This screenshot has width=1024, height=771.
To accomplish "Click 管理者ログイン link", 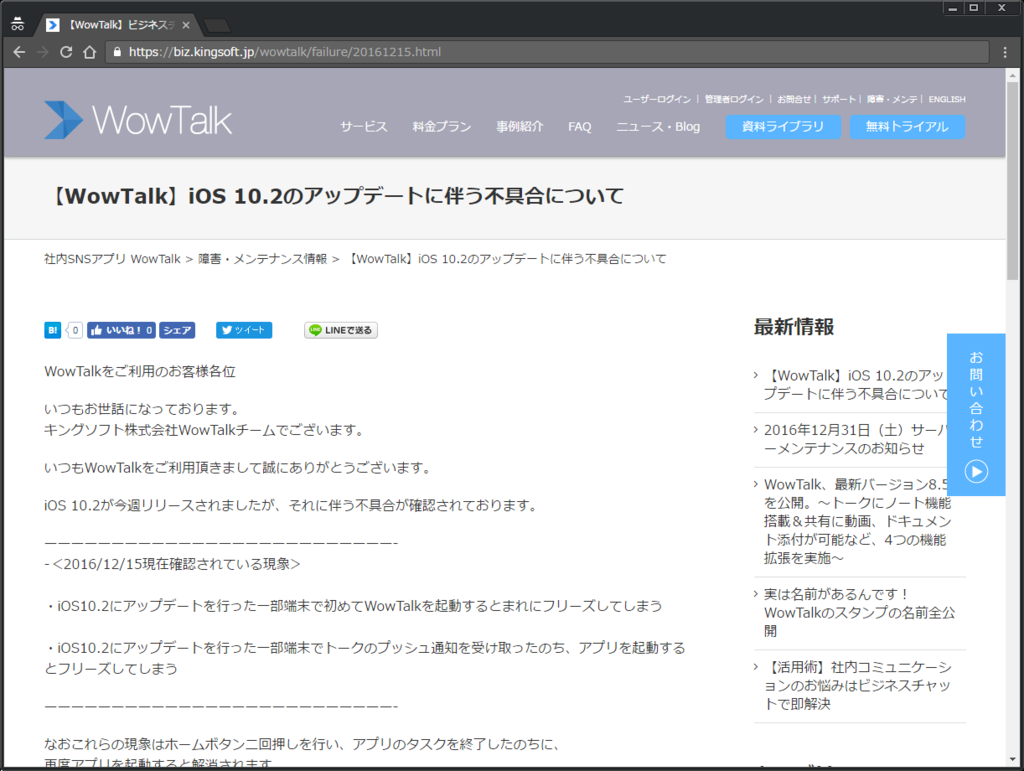I will click(734, 99).
